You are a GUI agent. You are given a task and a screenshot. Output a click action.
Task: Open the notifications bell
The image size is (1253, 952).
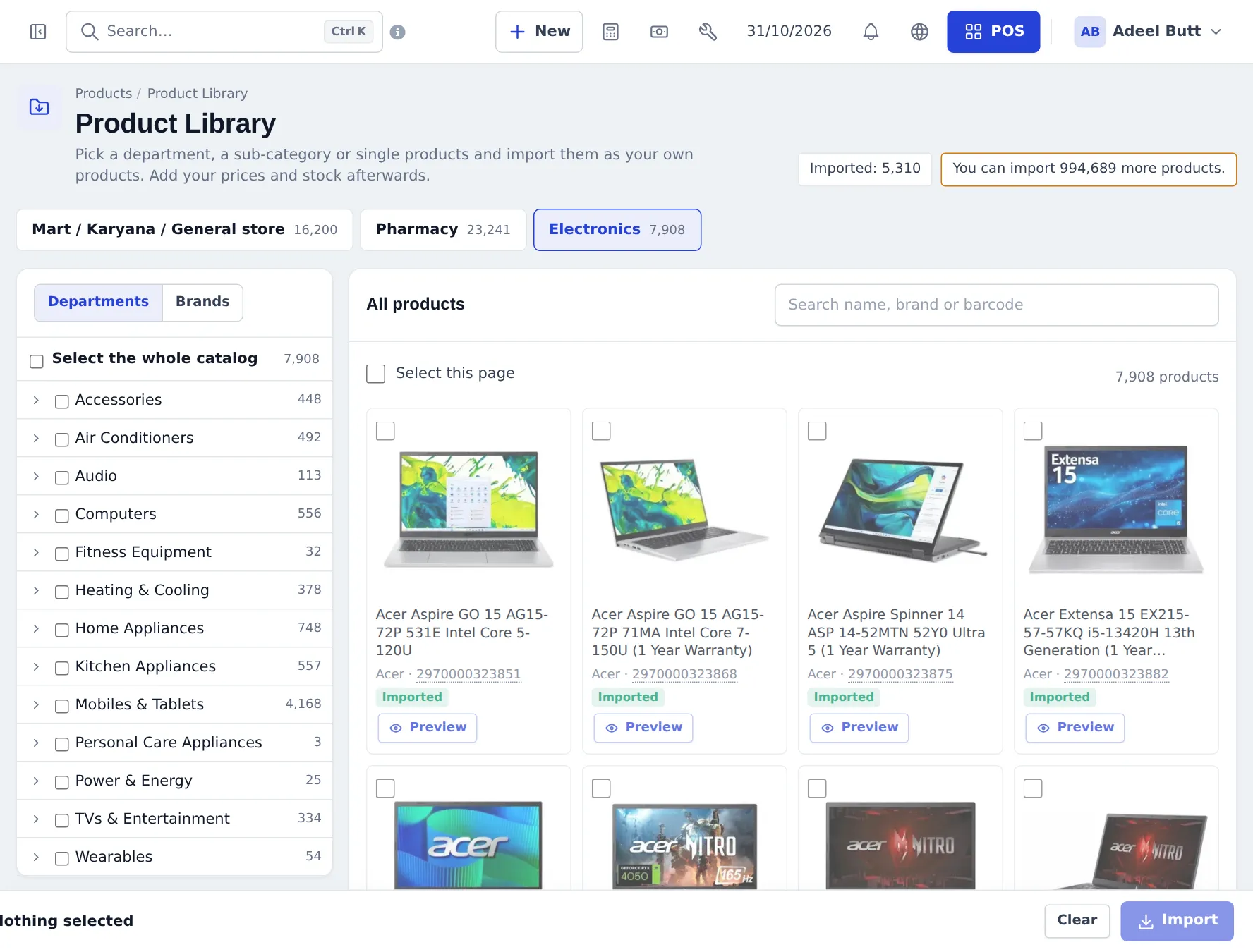tap(871, 32)
